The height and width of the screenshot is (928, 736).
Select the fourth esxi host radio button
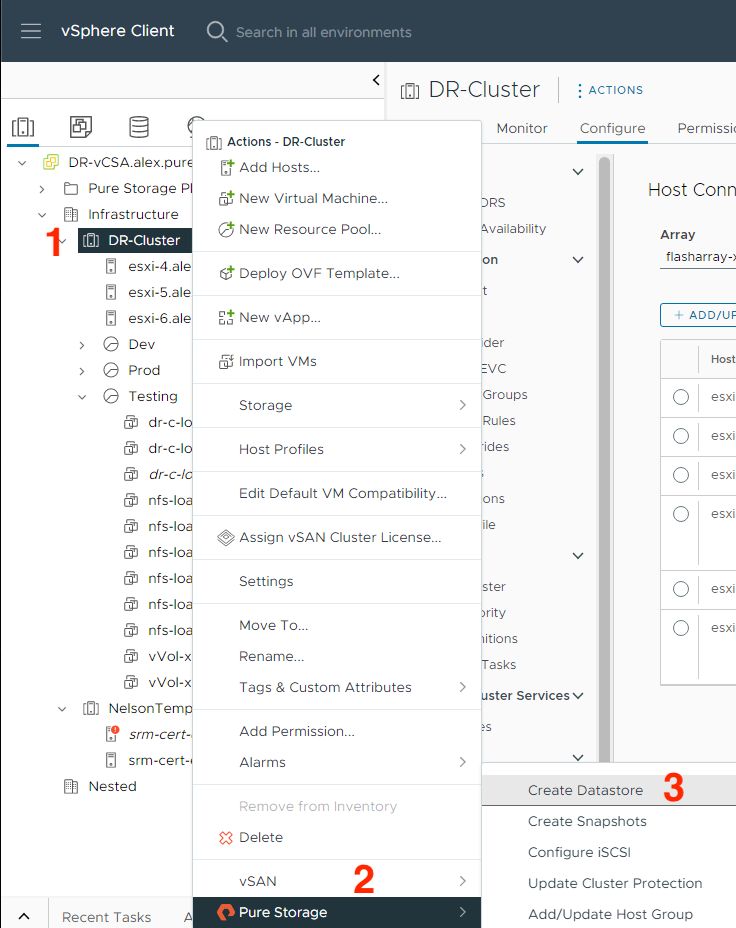681,514
